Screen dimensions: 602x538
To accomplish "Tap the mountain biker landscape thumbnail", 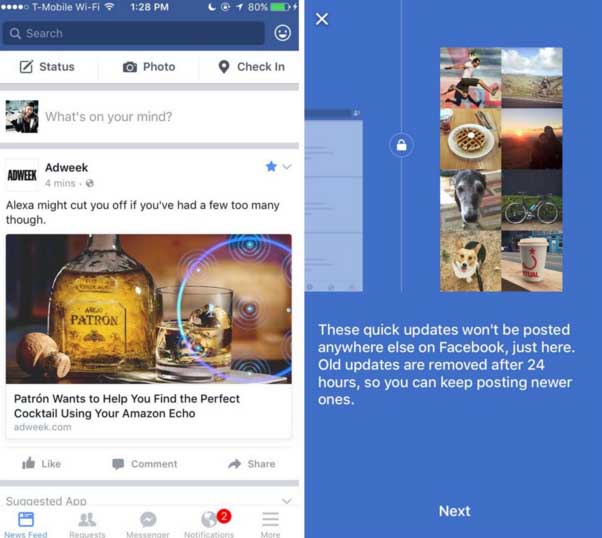I will (x=532, y=78).
